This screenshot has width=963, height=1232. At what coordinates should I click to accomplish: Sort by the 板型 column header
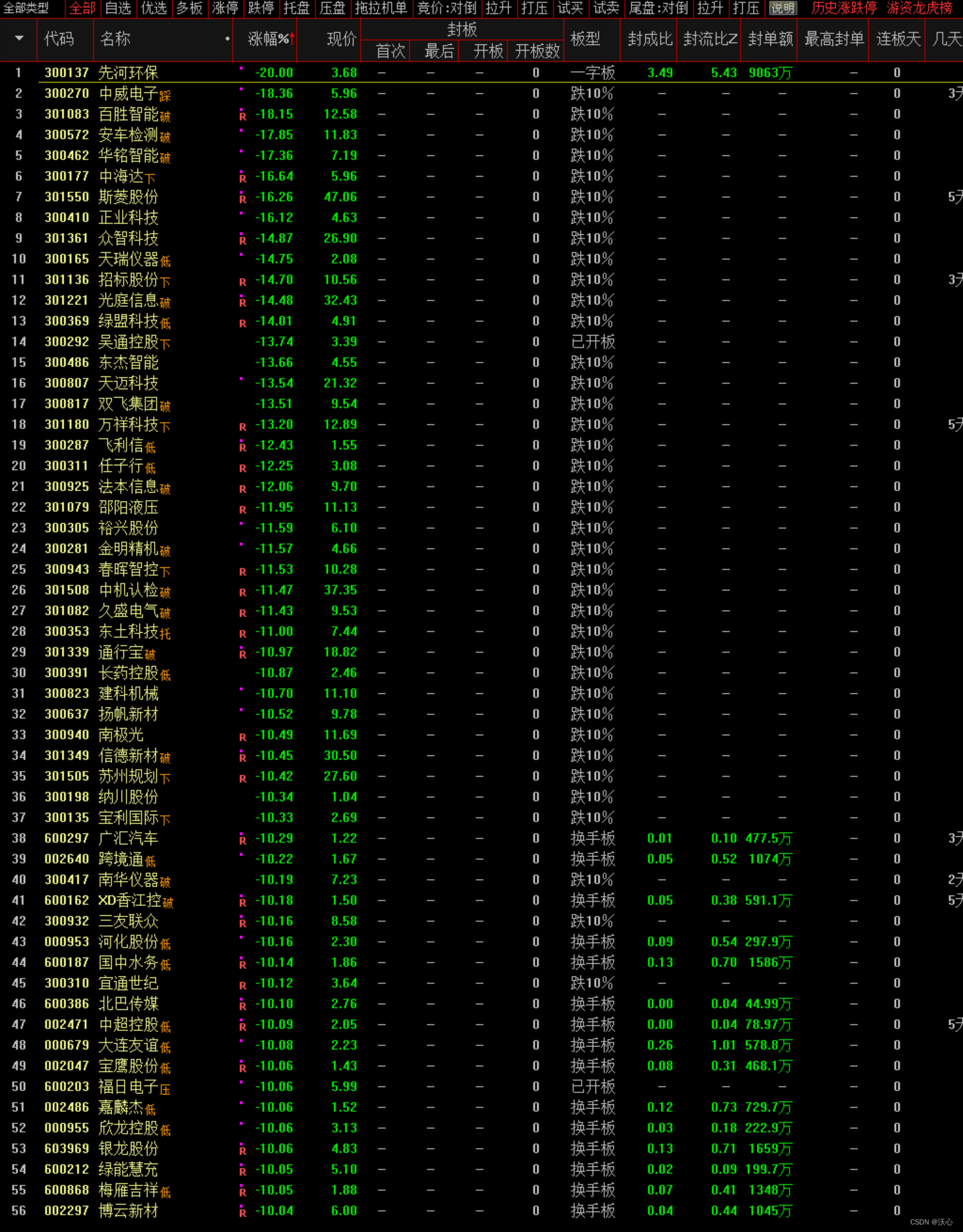[586, 39]
